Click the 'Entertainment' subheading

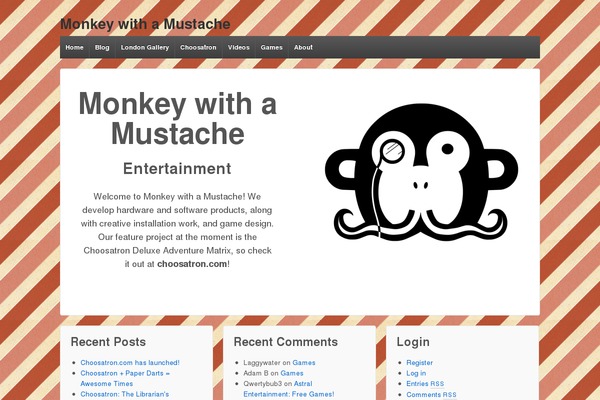click(177, 168)
